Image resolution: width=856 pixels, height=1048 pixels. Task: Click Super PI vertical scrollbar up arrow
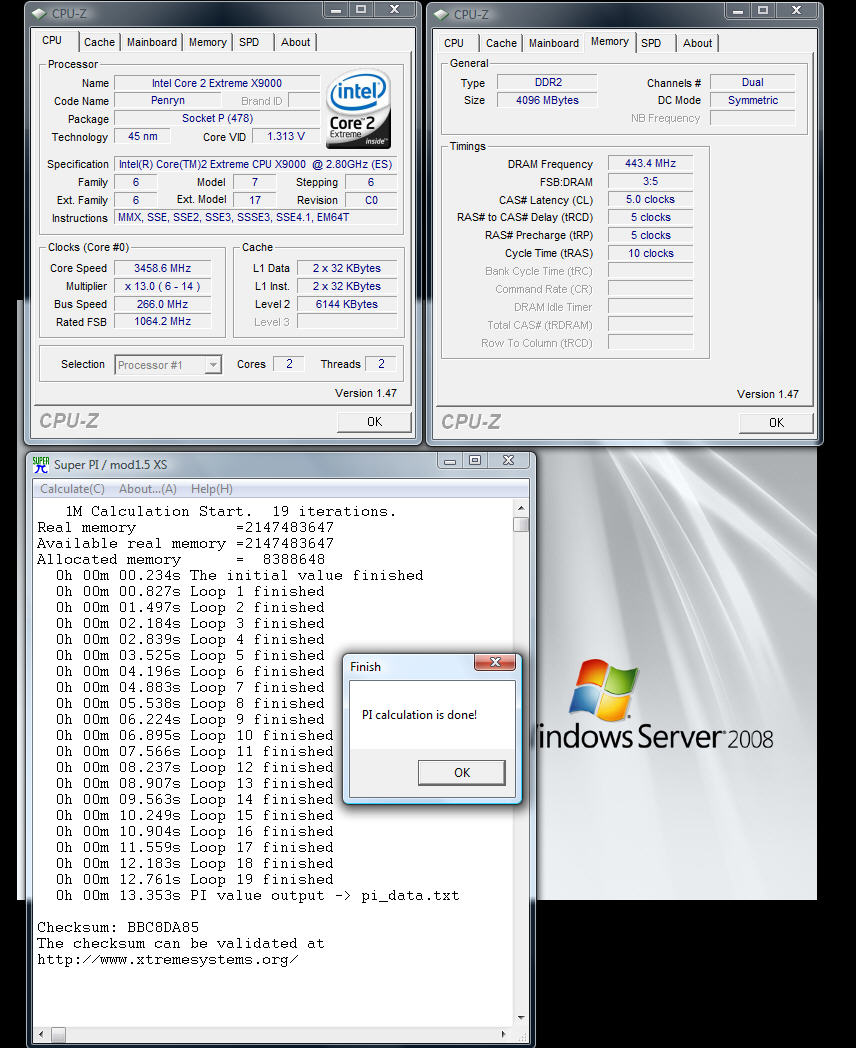point(521,509)
